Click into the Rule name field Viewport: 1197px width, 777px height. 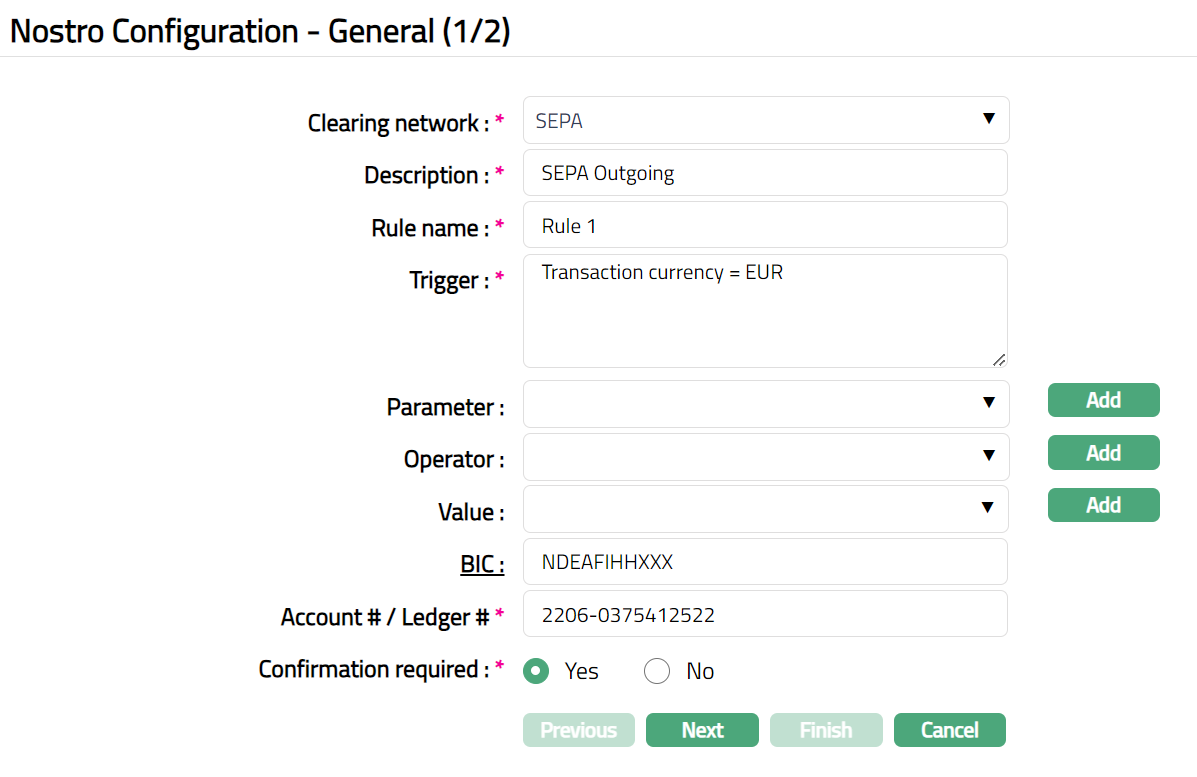click(765, 225)
